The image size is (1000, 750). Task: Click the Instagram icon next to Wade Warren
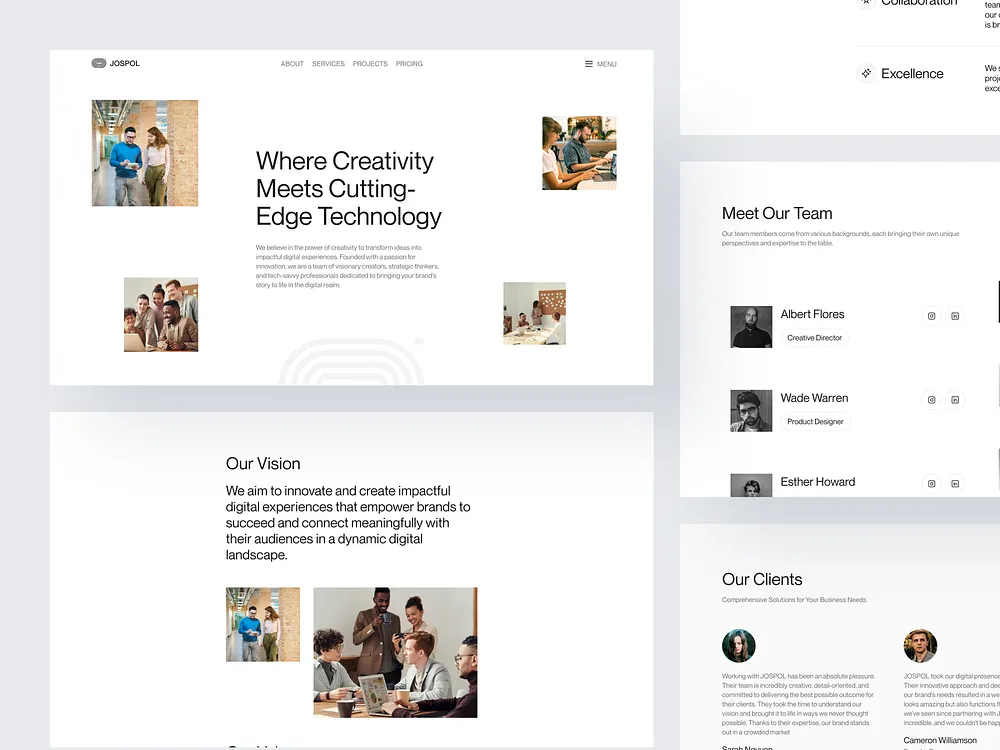[x=931, y=399]
